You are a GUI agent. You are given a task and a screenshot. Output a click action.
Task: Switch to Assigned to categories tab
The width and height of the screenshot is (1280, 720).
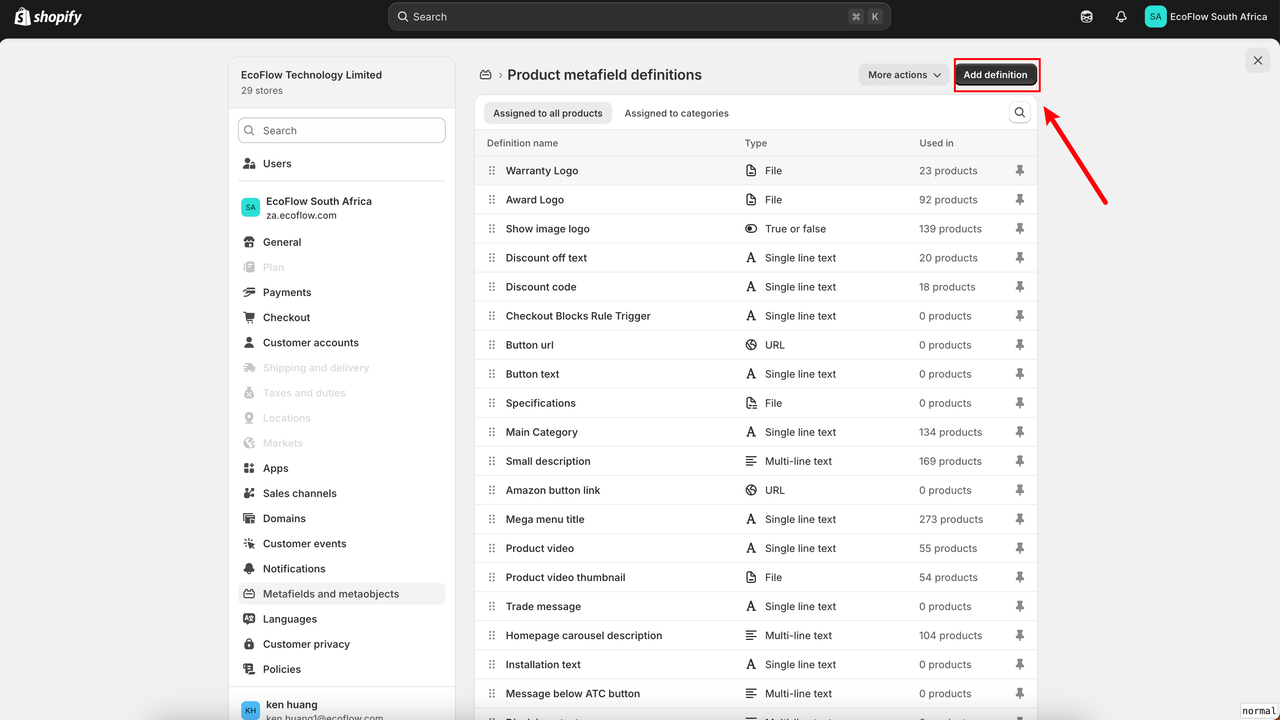tap(676, 113)
